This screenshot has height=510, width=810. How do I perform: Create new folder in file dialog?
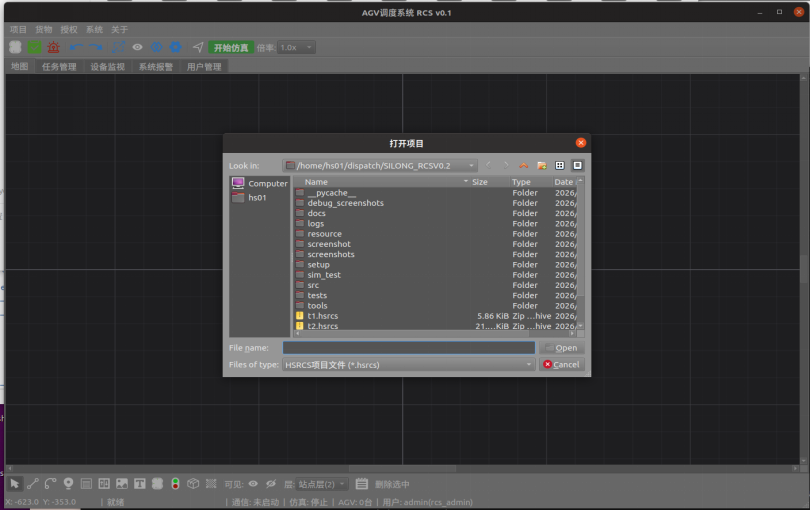point(542,165)
